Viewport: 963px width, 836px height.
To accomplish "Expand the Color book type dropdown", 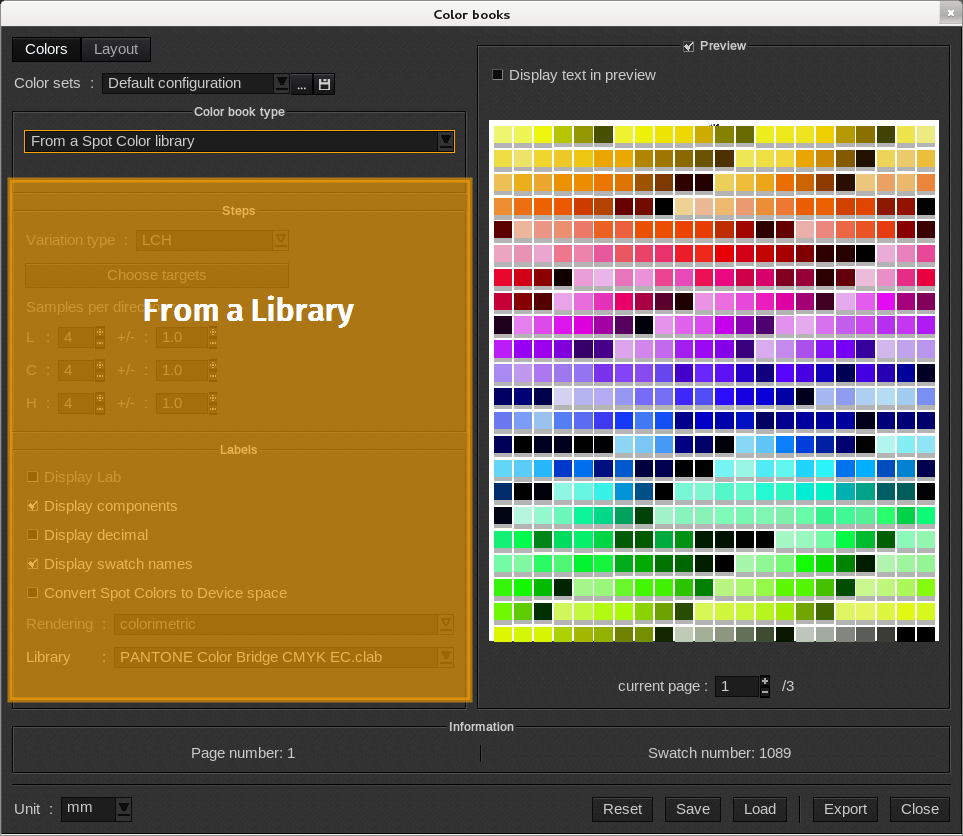I will pyautogui.click(x=445, y=141).
